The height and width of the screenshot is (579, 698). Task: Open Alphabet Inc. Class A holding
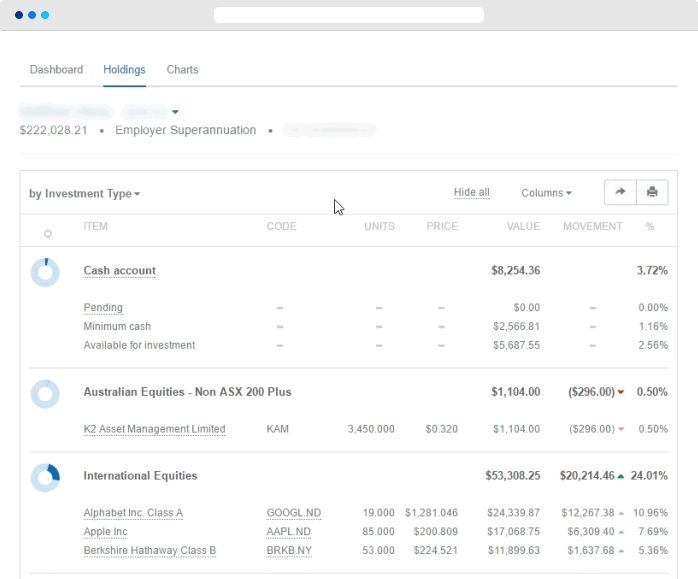pos(133,513)
